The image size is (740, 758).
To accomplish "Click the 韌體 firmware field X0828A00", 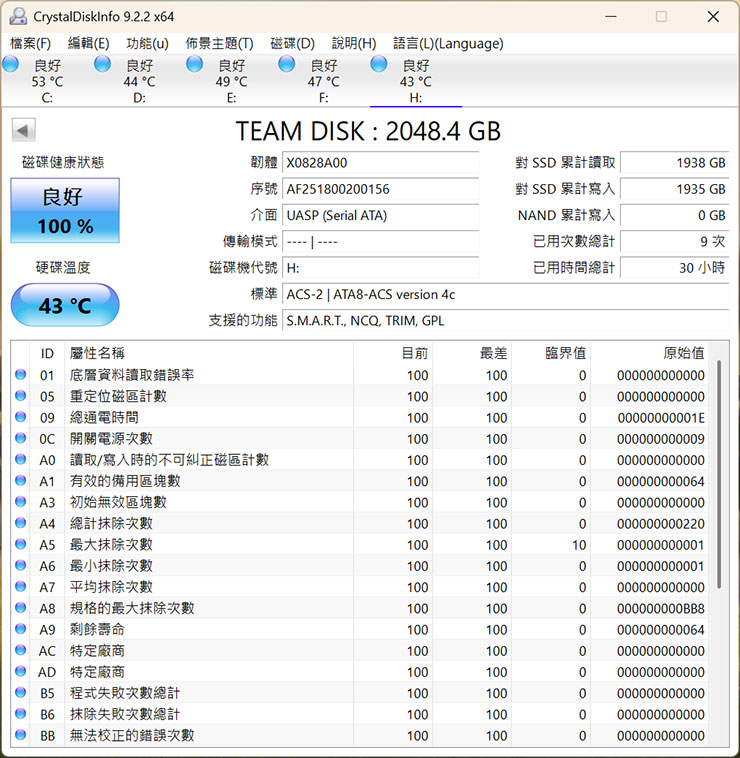I will click(380, 163).
